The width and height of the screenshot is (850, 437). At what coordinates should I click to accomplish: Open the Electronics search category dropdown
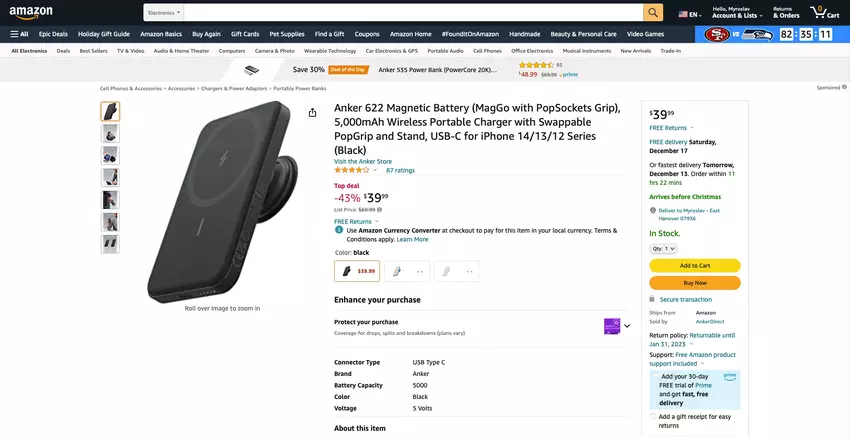pyautogui.click(x=164, y=13)
